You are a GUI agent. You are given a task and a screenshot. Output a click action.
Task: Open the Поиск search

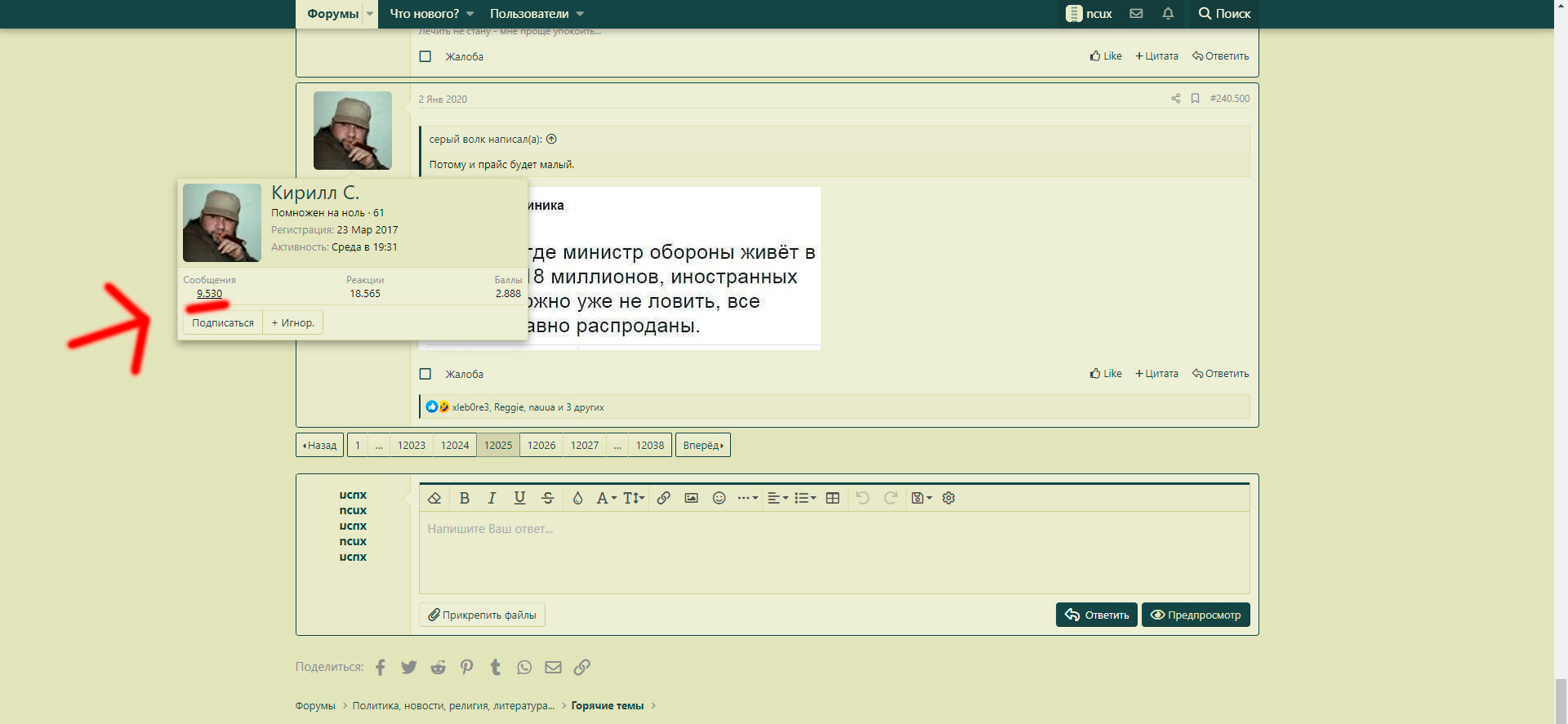(x=1224, y=14)
